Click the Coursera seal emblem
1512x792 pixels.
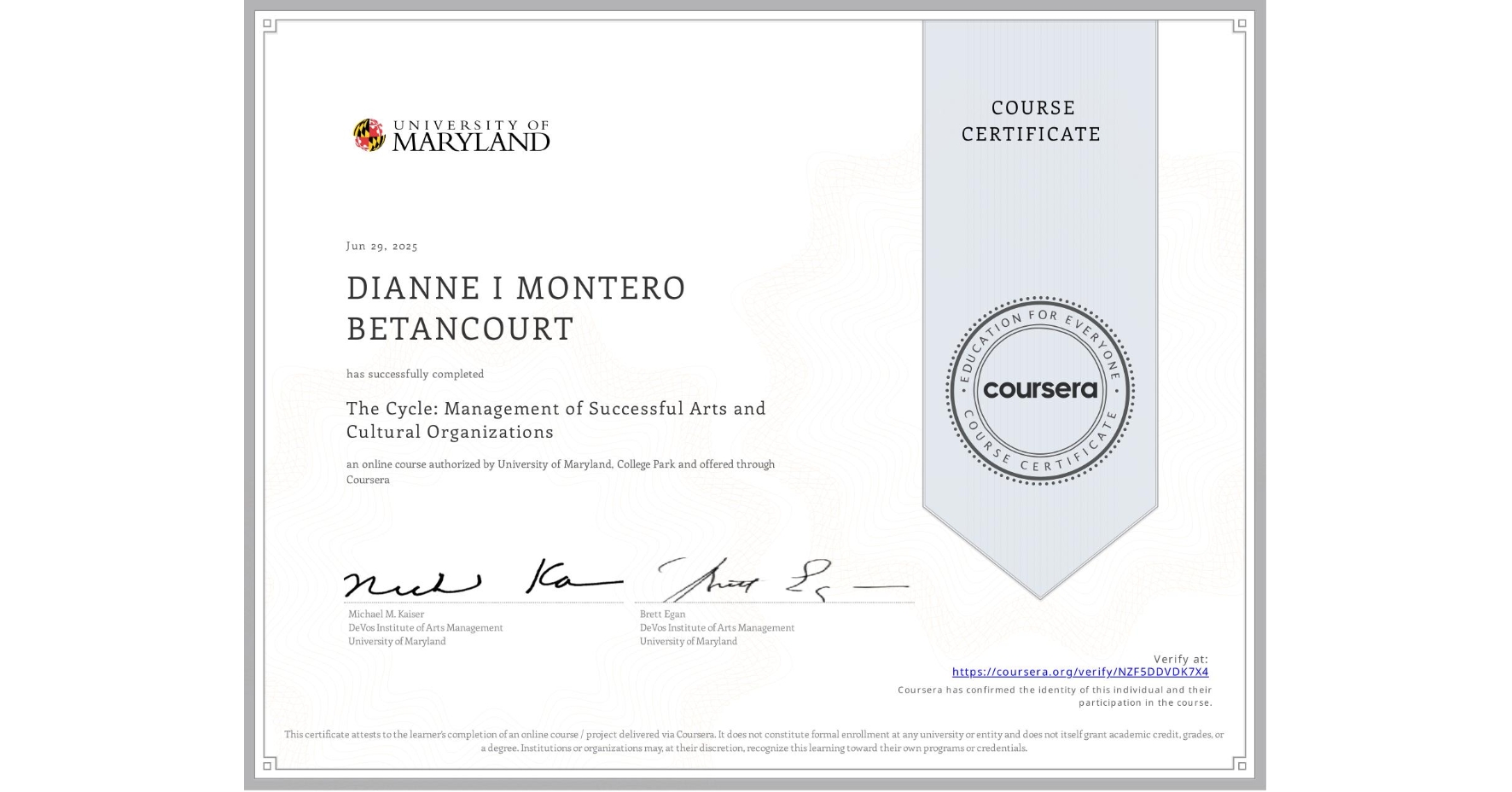pos(1039,390)
